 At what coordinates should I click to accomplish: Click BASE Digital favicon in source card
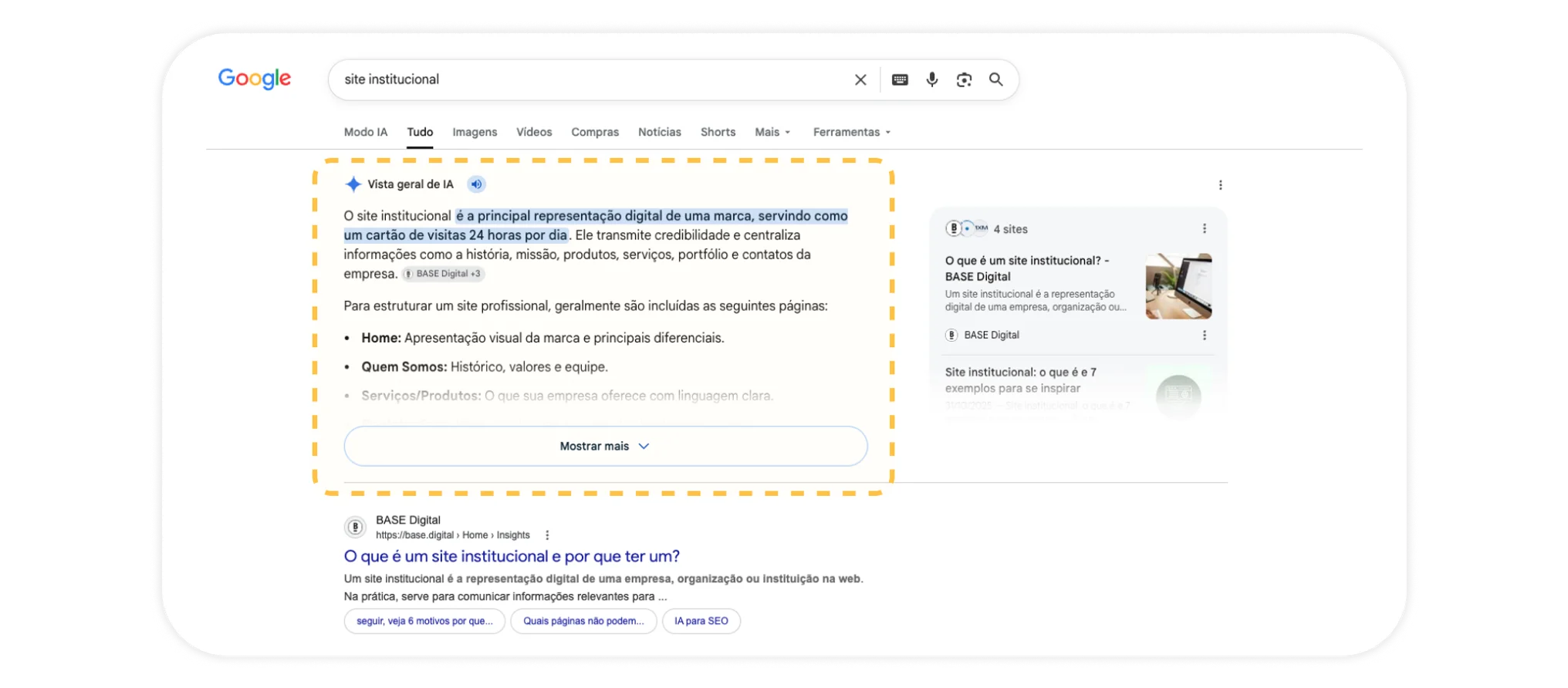(x=951, y=335)
